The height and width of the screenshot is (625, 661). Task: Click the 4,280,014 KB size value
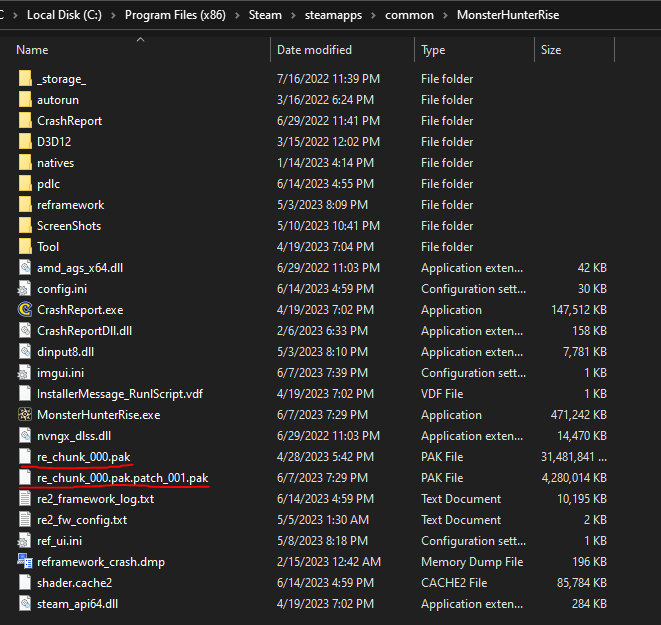click(x=574, y=478)
